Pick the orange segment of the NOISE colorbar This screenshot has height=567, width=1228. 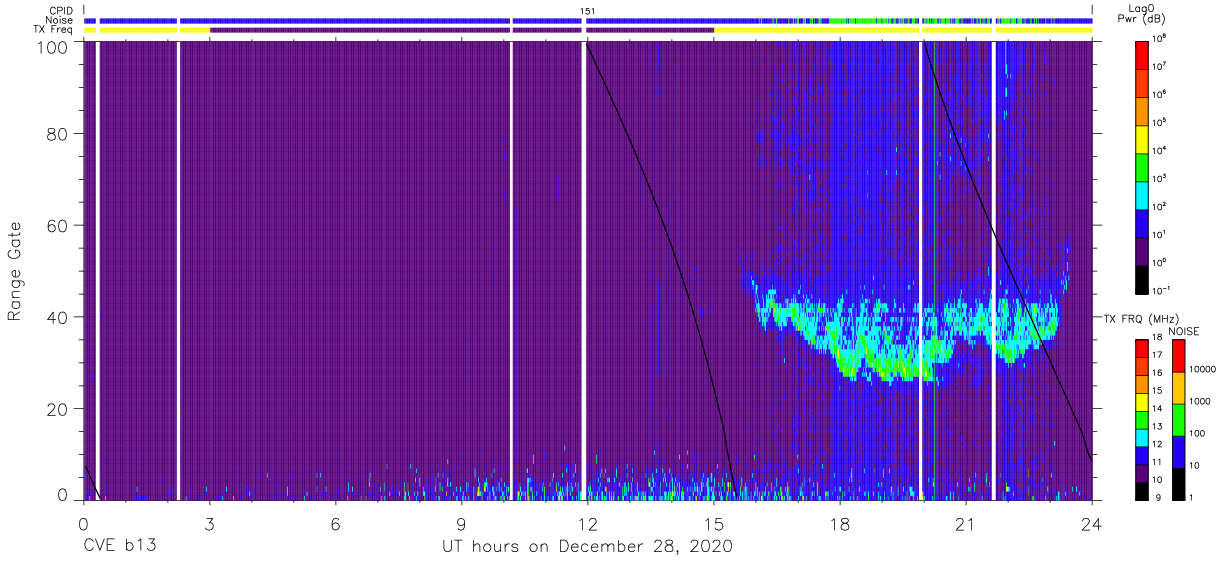(x=1177, y=387)
